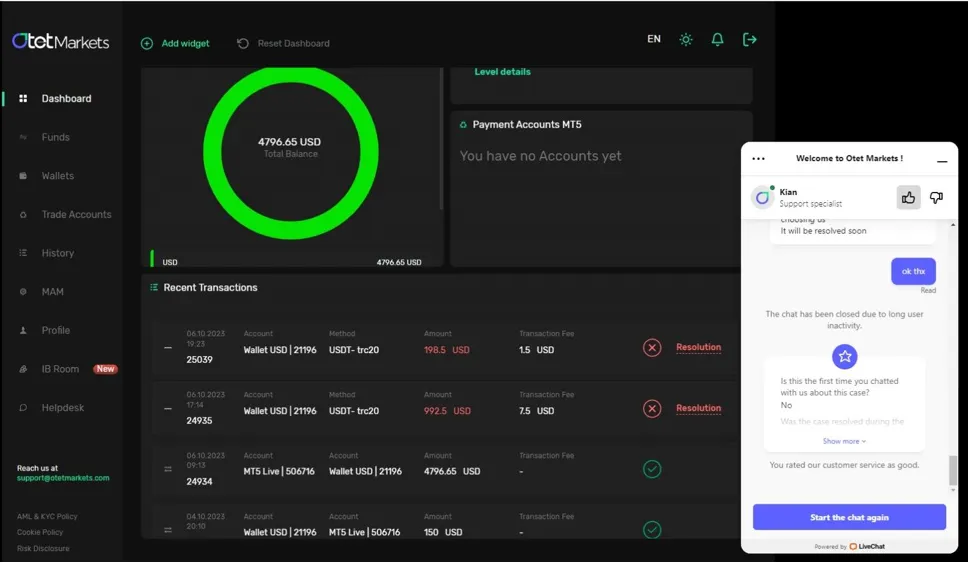The width and height of the screenshot is (969, 563).
Task: Minimize the Otet Markets chat window
Action: pos(942,161)
